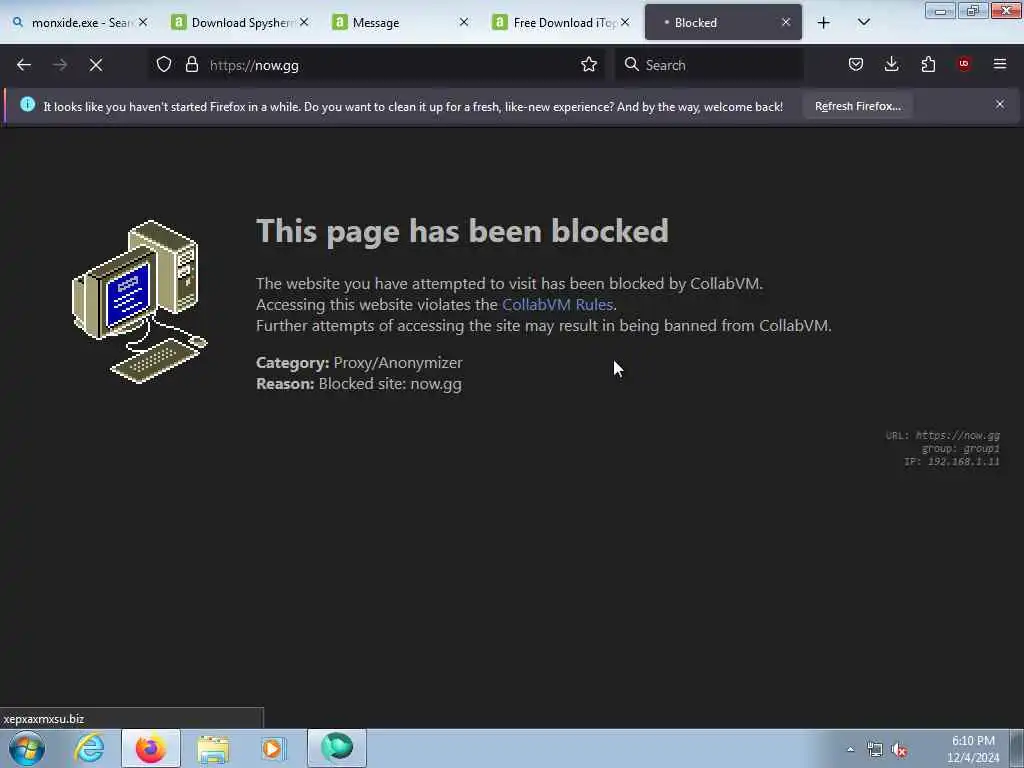Expand the list all tabs chevron
1024x768 pixels.
864,22
